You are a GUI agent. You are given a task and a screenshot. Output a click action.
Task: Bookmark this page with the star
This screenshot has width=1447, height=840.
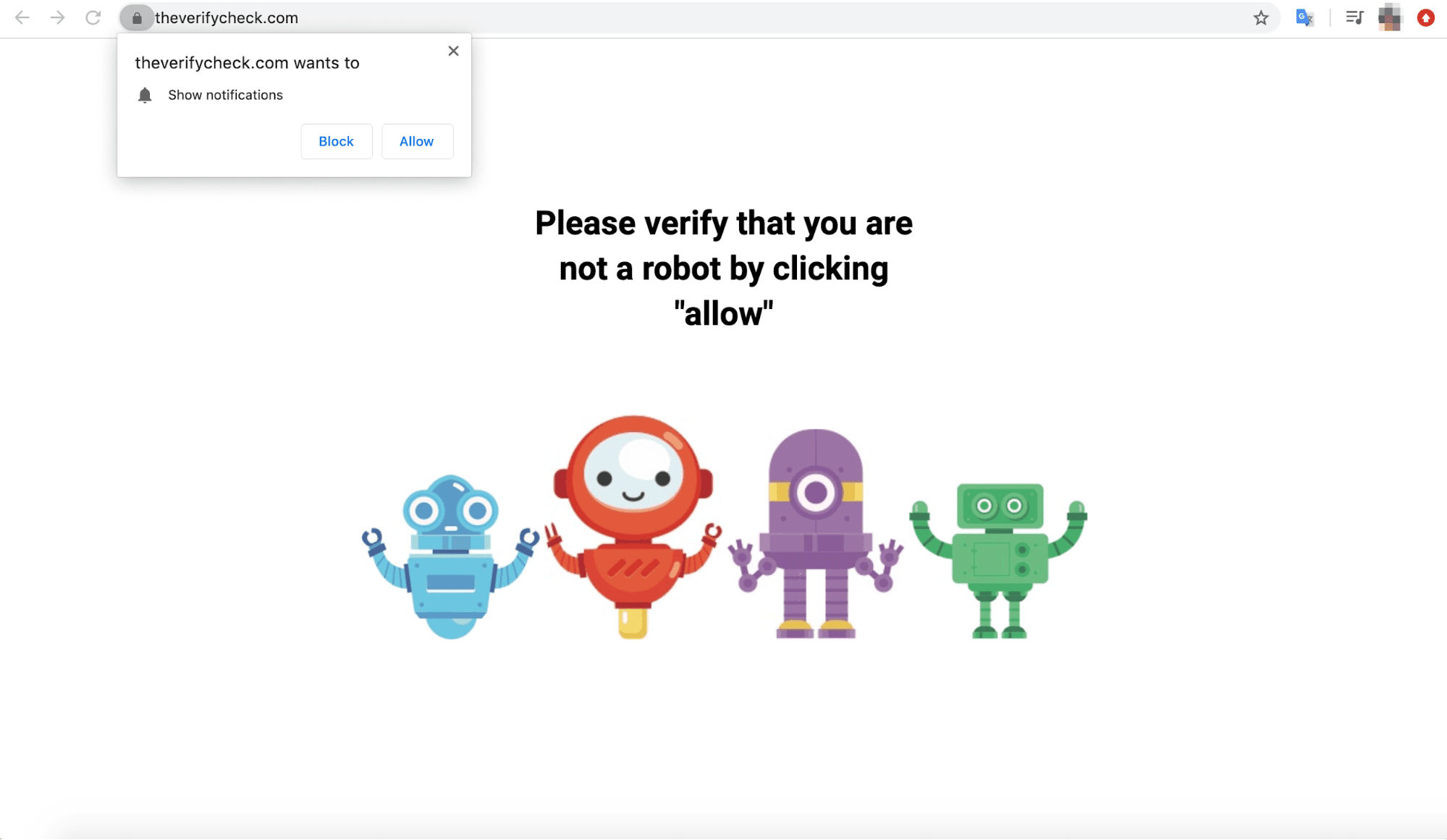(1261, 18)
